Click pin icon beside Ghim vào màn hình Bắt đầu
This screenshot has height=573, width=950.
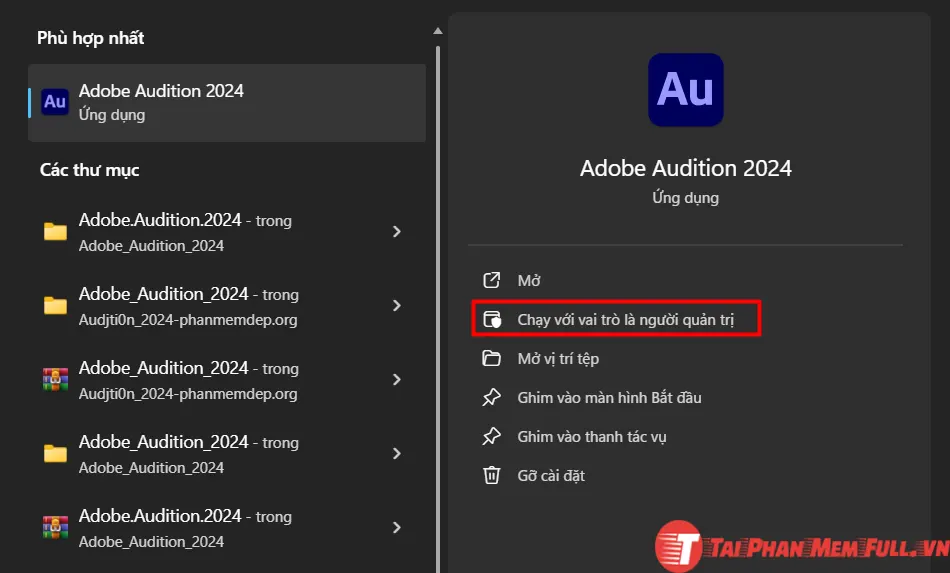pyautogui.click(x=491, y=397)
